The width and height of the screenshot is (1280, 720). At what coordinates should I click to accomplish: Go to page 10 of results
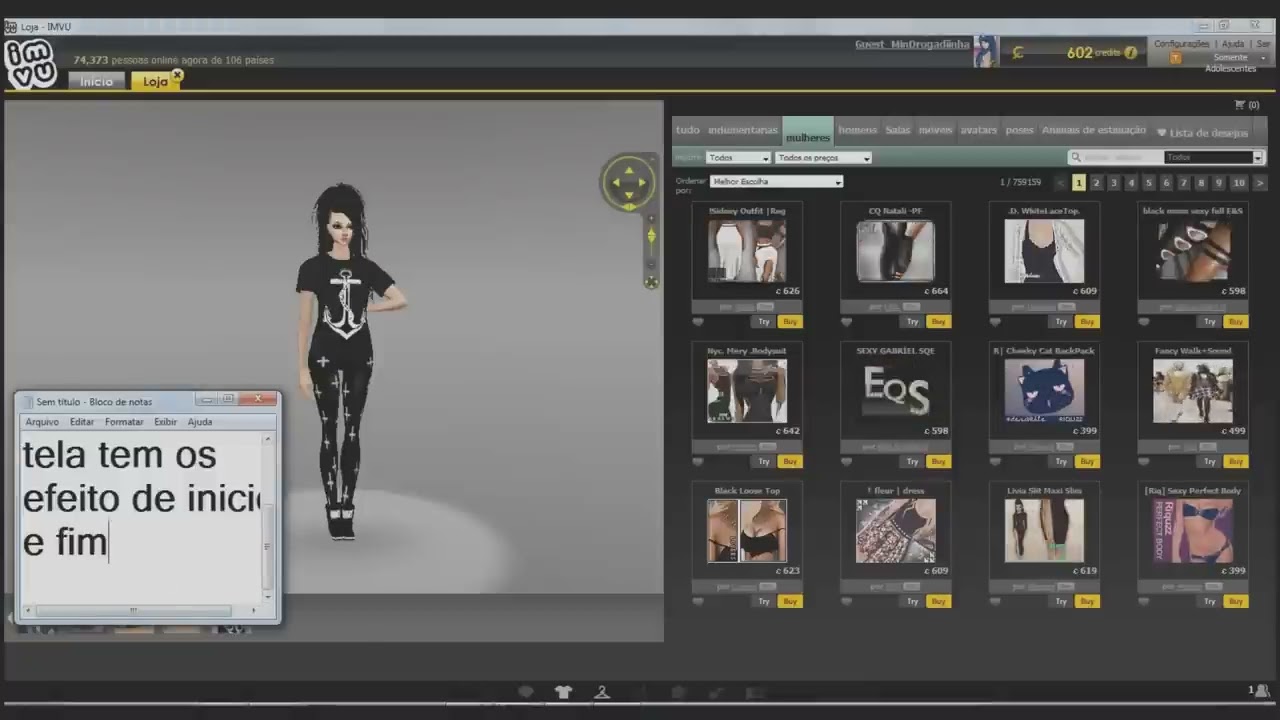pos(1239,183)
